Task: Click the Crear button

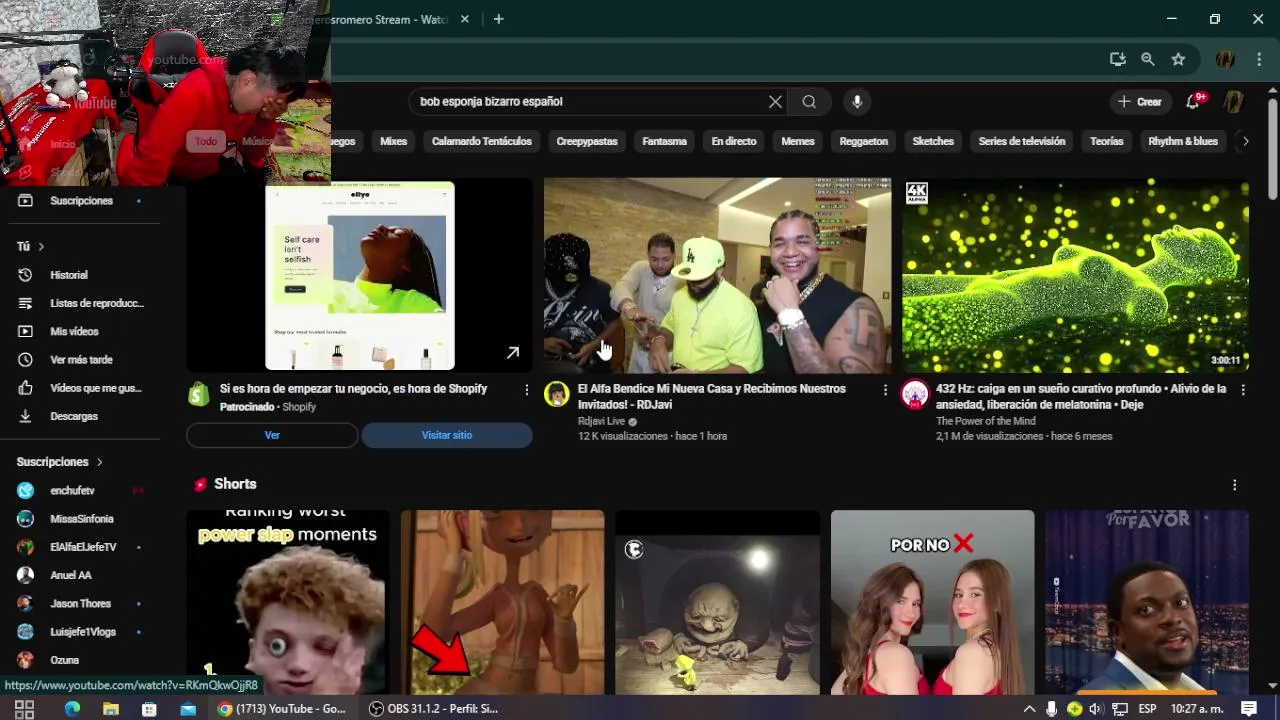Action: click(x=1140, y=101)
